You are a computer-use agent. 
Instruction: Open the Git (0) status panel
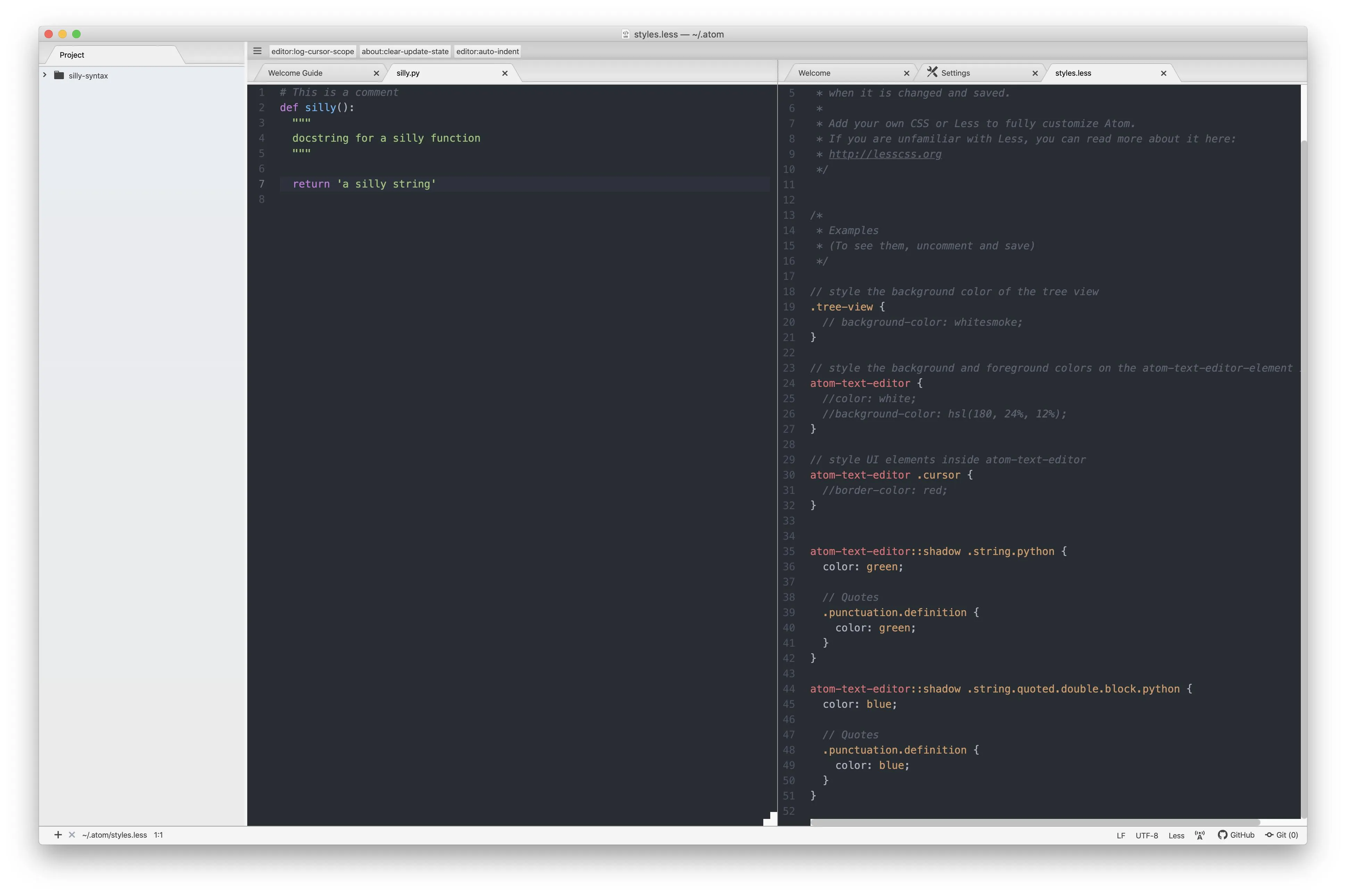point(1281,835)
